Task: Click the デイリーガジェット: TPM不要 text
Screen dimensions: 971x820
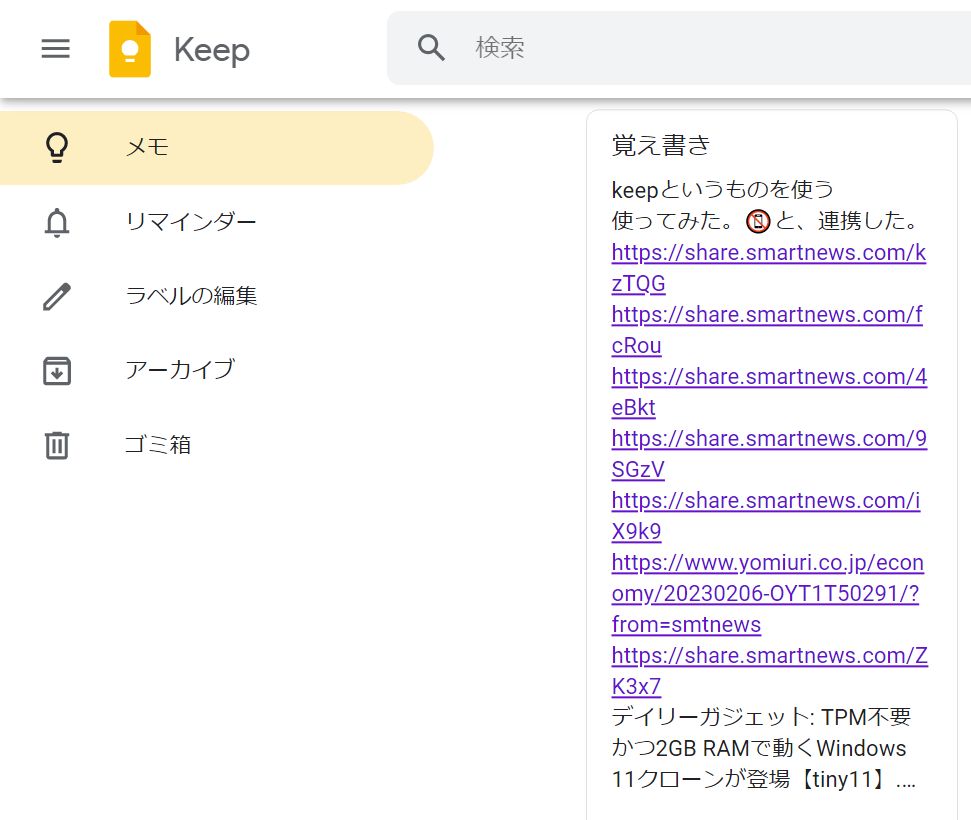Action: point(761,717)
